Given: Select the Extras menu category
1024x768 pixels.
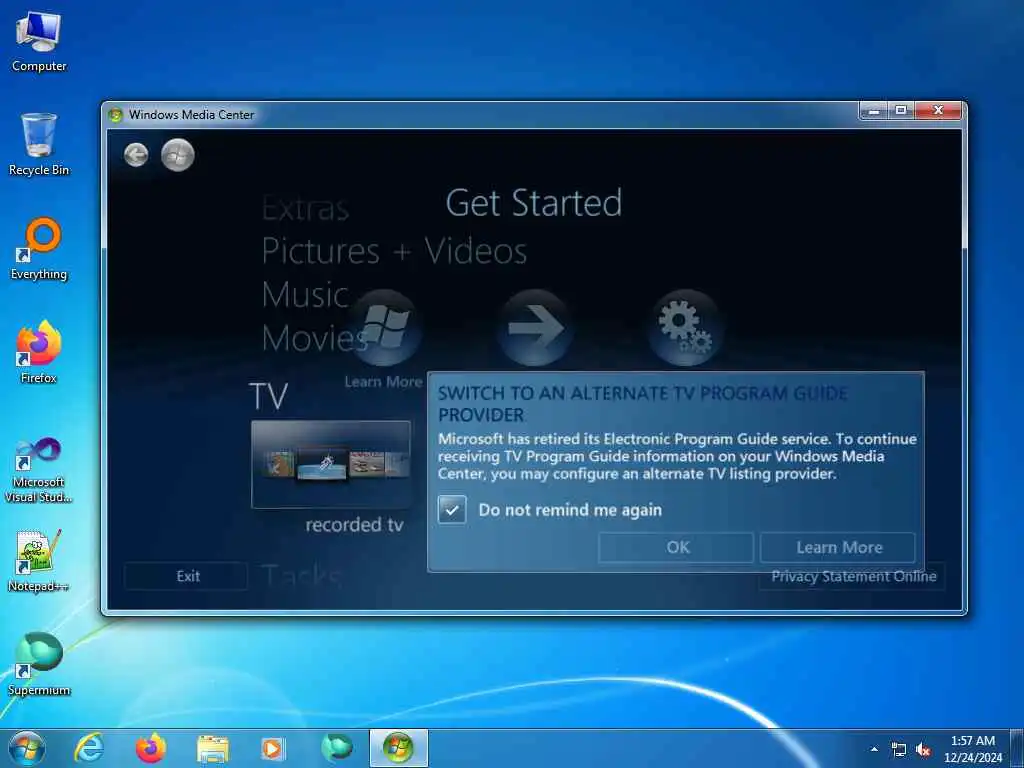Looking at the screenshot, I should [x=306, y=209].
